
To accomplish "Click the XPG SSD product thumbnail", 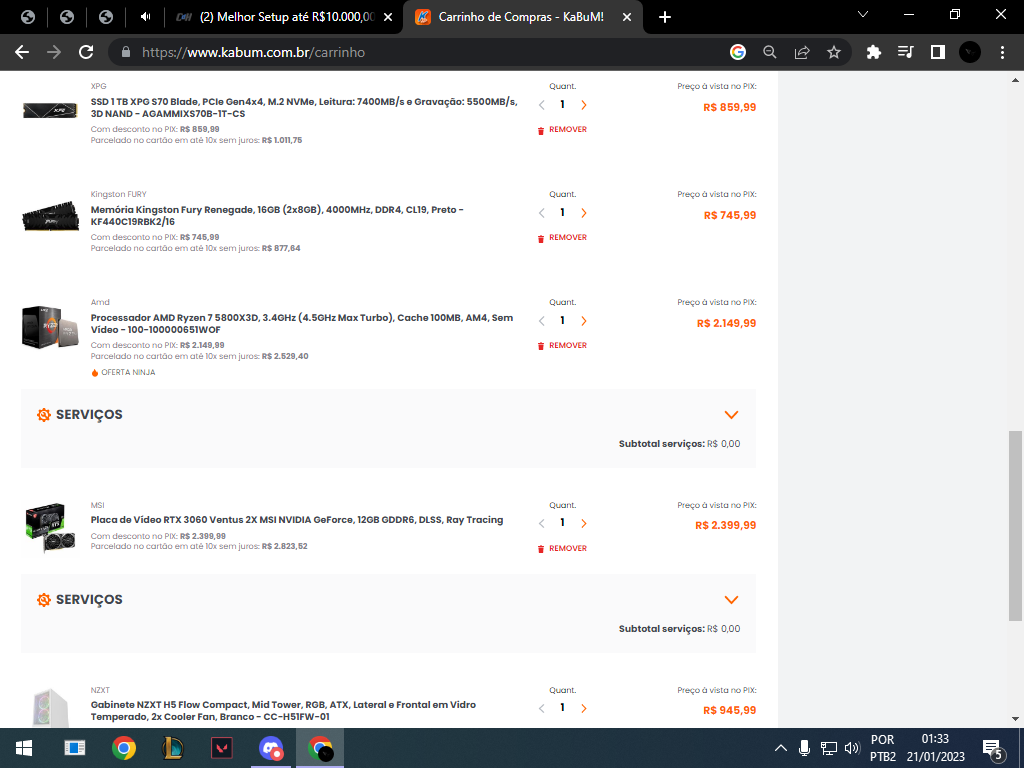I will 50,110.
